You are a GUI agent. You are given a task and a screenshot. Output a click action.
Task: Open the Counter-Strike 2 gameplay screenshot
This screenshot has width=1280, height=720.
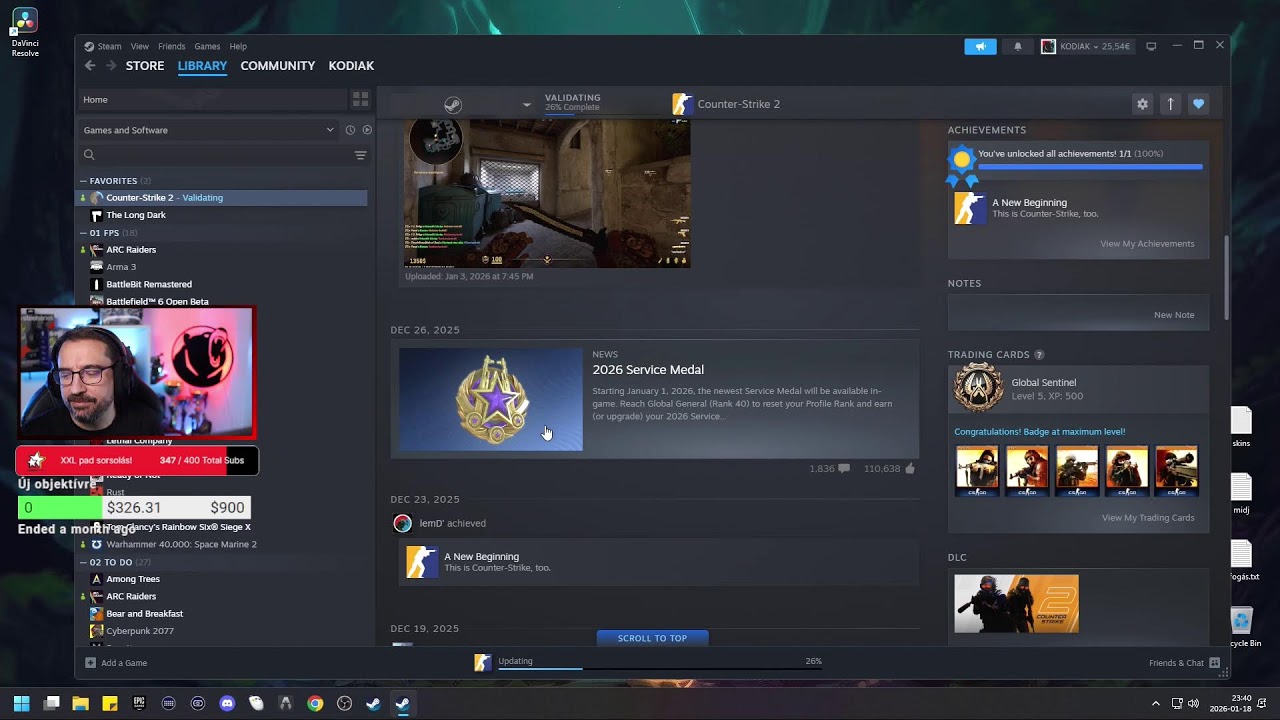coord(547,193)
